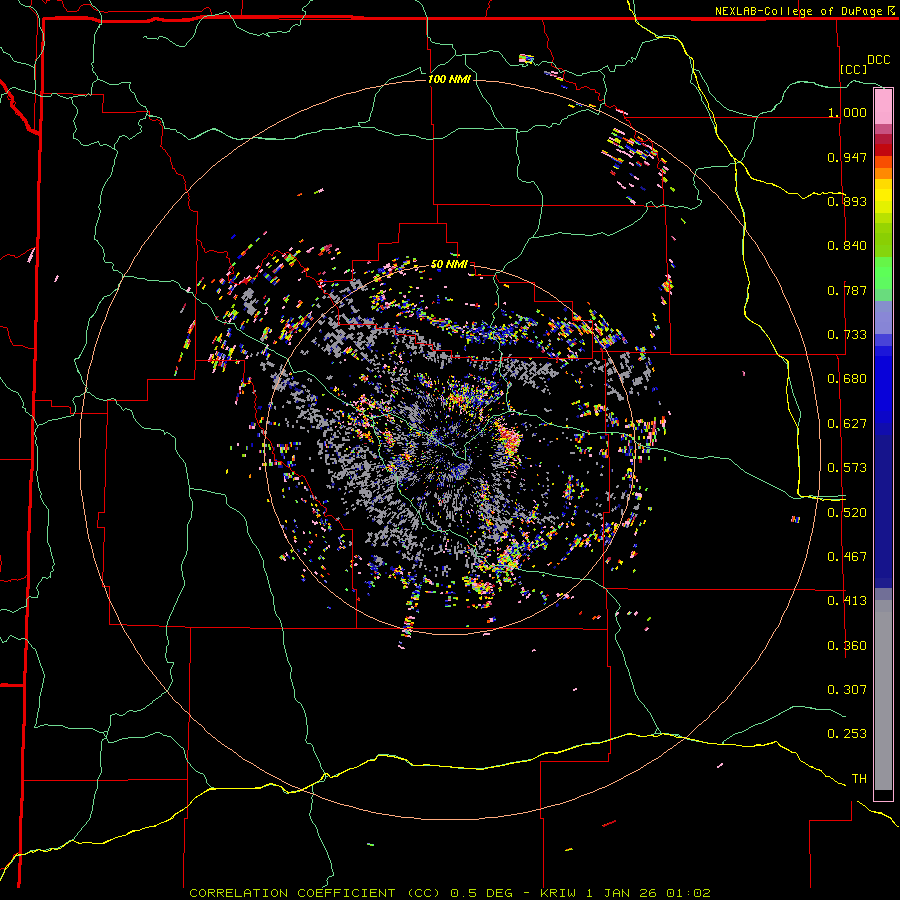900x900 pixels.
Task: Click the [CC] legend unit label
Action: (x=854, y=69)
